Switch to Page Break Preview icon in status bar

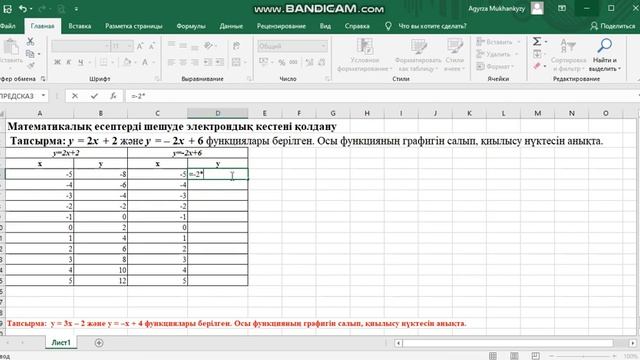click(536, 356)
